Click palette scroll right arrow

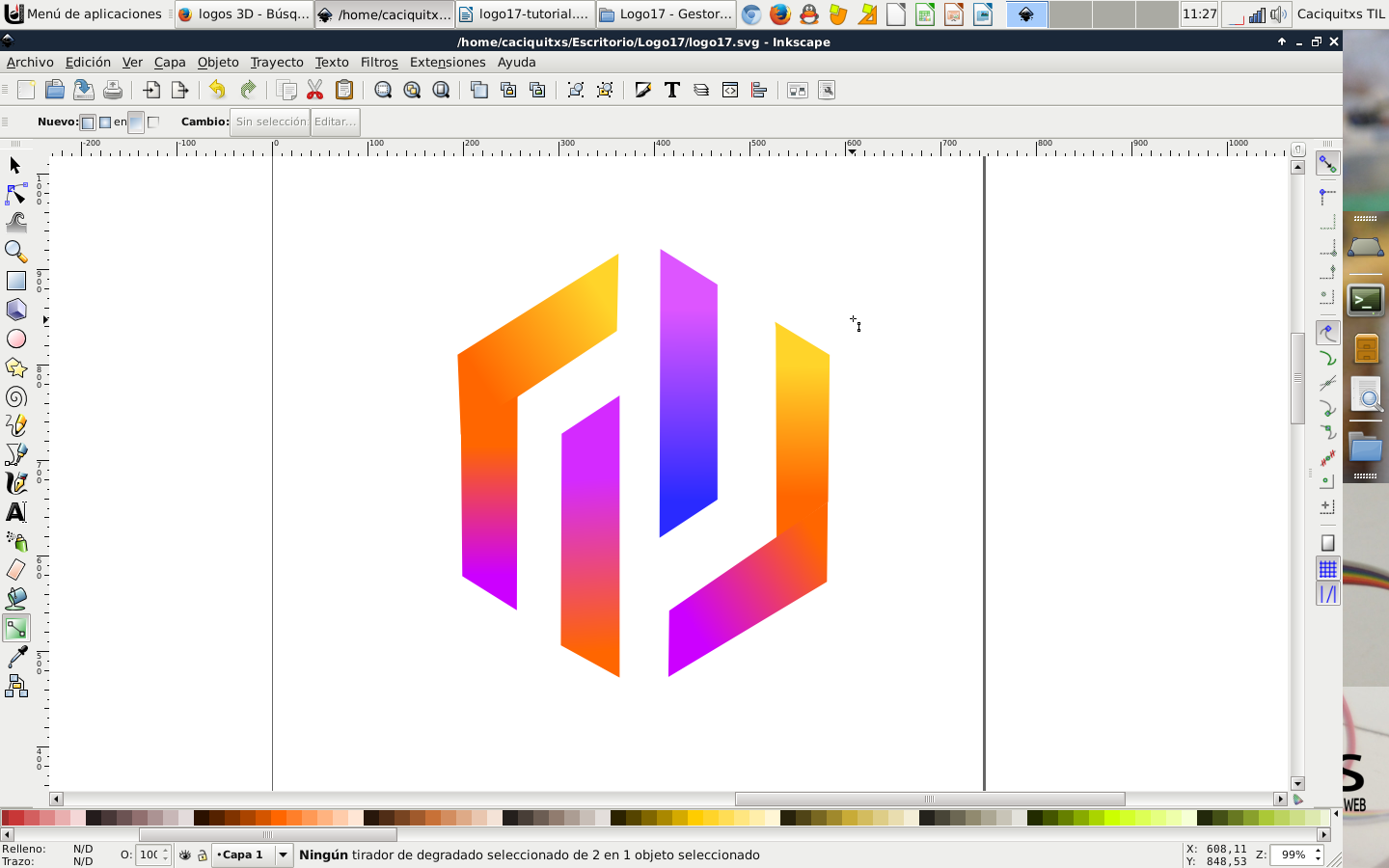[x=1324, y=834]
